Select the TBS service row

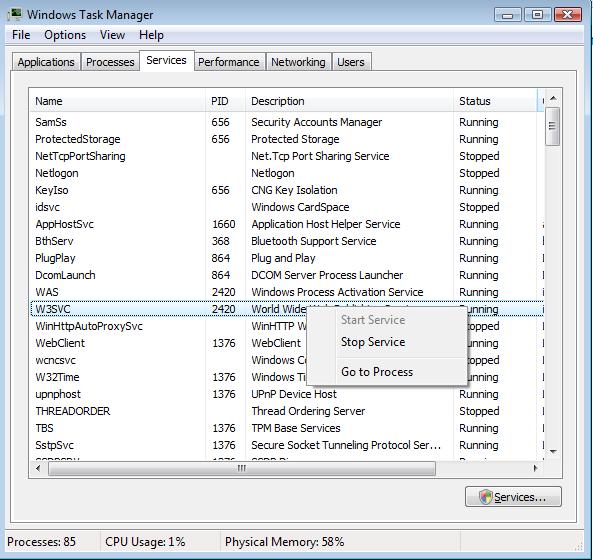coord(286,428)
